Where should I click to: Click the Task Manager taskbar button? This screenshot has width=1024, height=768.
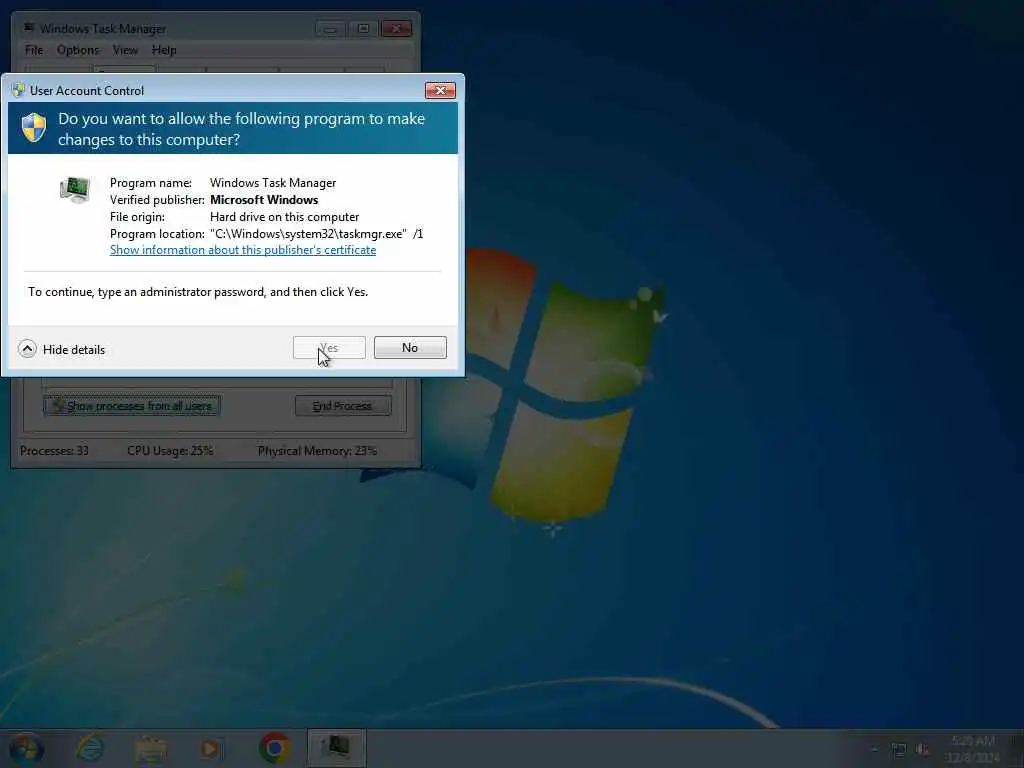click(x=337, y=748)
